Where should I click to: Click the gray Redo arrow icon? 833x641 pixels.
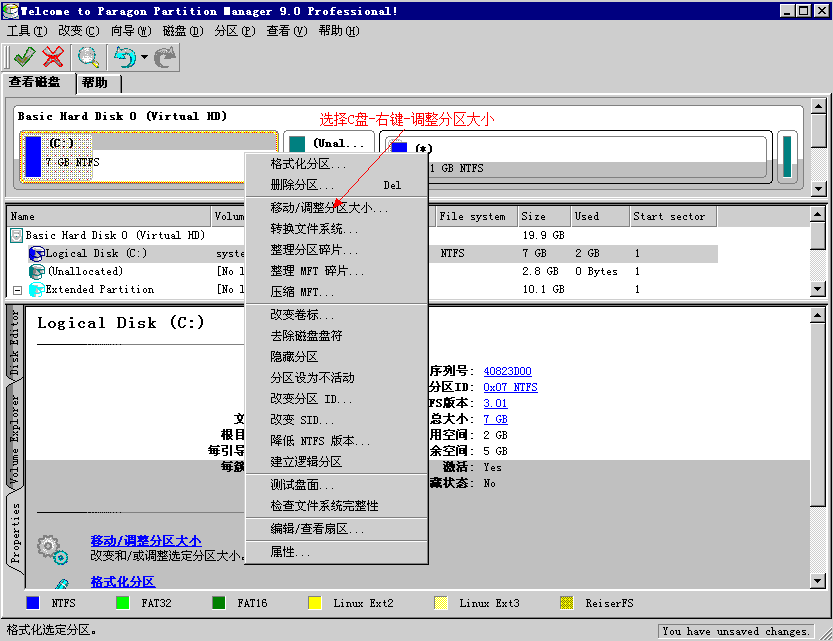(x=165, y=57)
